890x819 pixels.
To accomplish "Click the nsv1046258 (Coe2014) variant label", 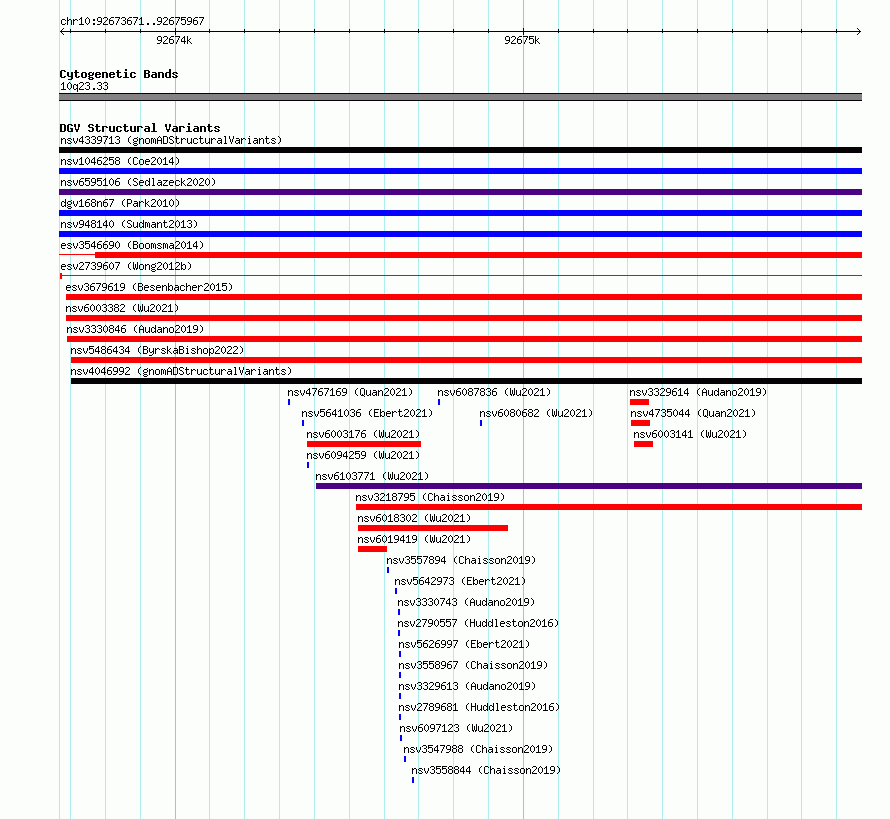I will 120,161.
